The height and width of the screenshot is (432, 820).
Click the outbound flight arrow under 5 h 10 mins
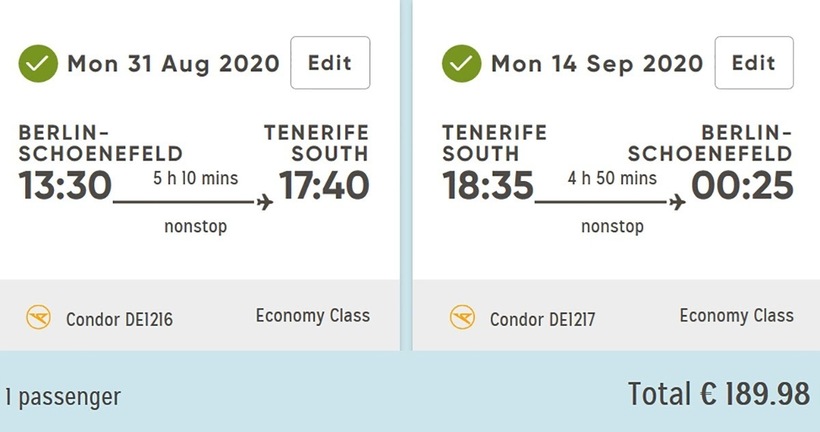(x=194, y=203)
